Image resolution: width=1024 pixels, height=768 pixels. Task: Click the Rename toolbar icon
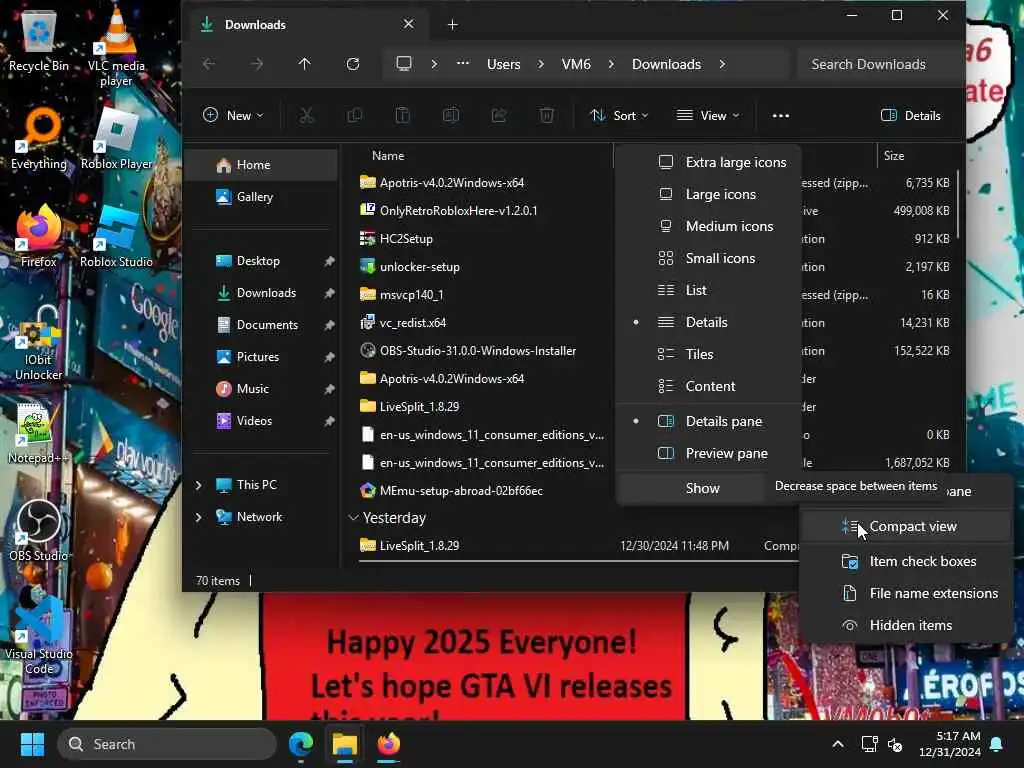pyautogui.click(x=451, y=116)
